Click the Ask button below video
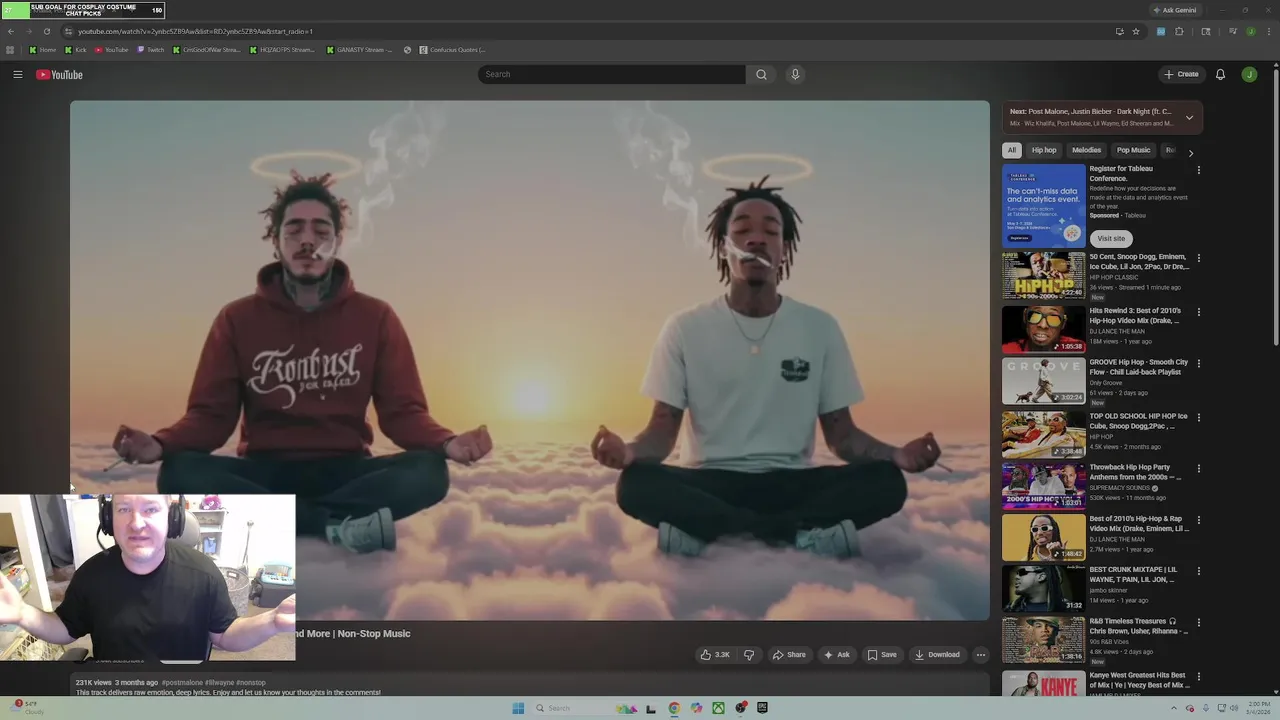The height and width of the screenshot is (720, 1280). click(836, 655)
